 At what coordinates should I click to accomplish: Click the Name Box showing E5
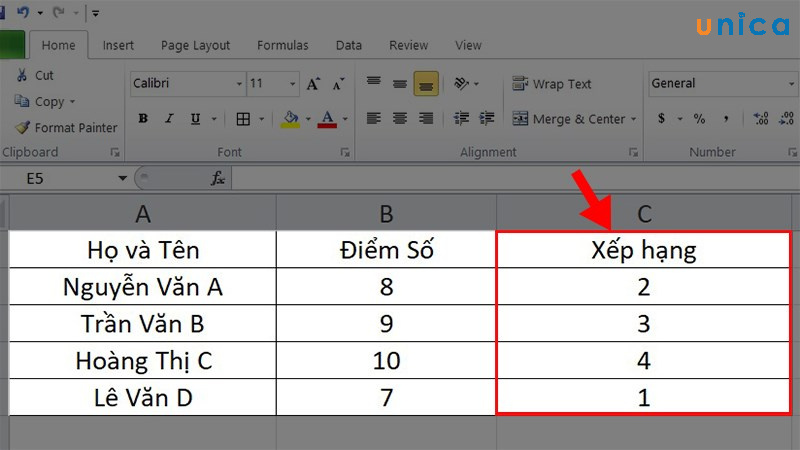coord(57,179)
